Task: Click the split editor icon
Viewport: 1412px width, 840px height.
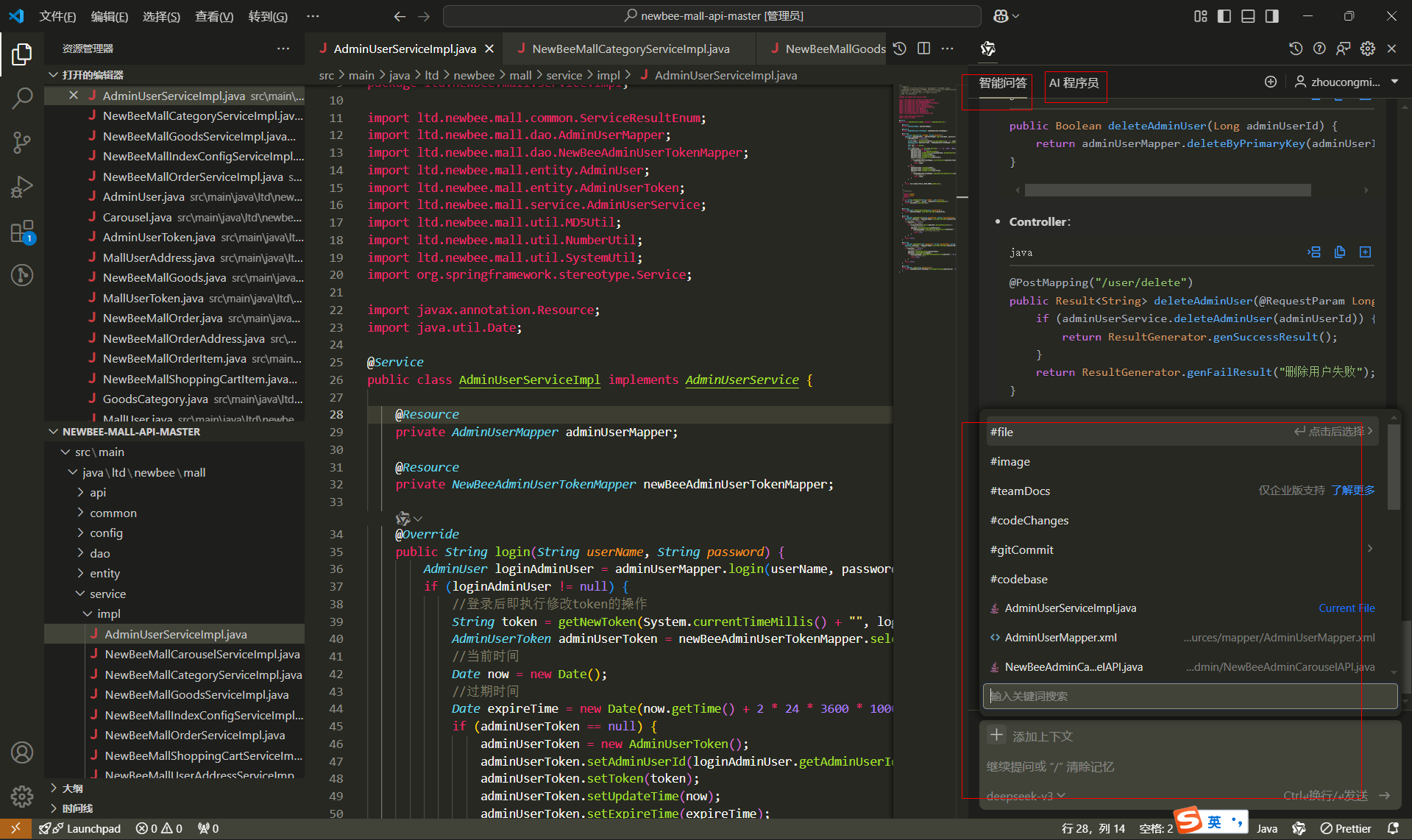Action: tap(923, 49)
